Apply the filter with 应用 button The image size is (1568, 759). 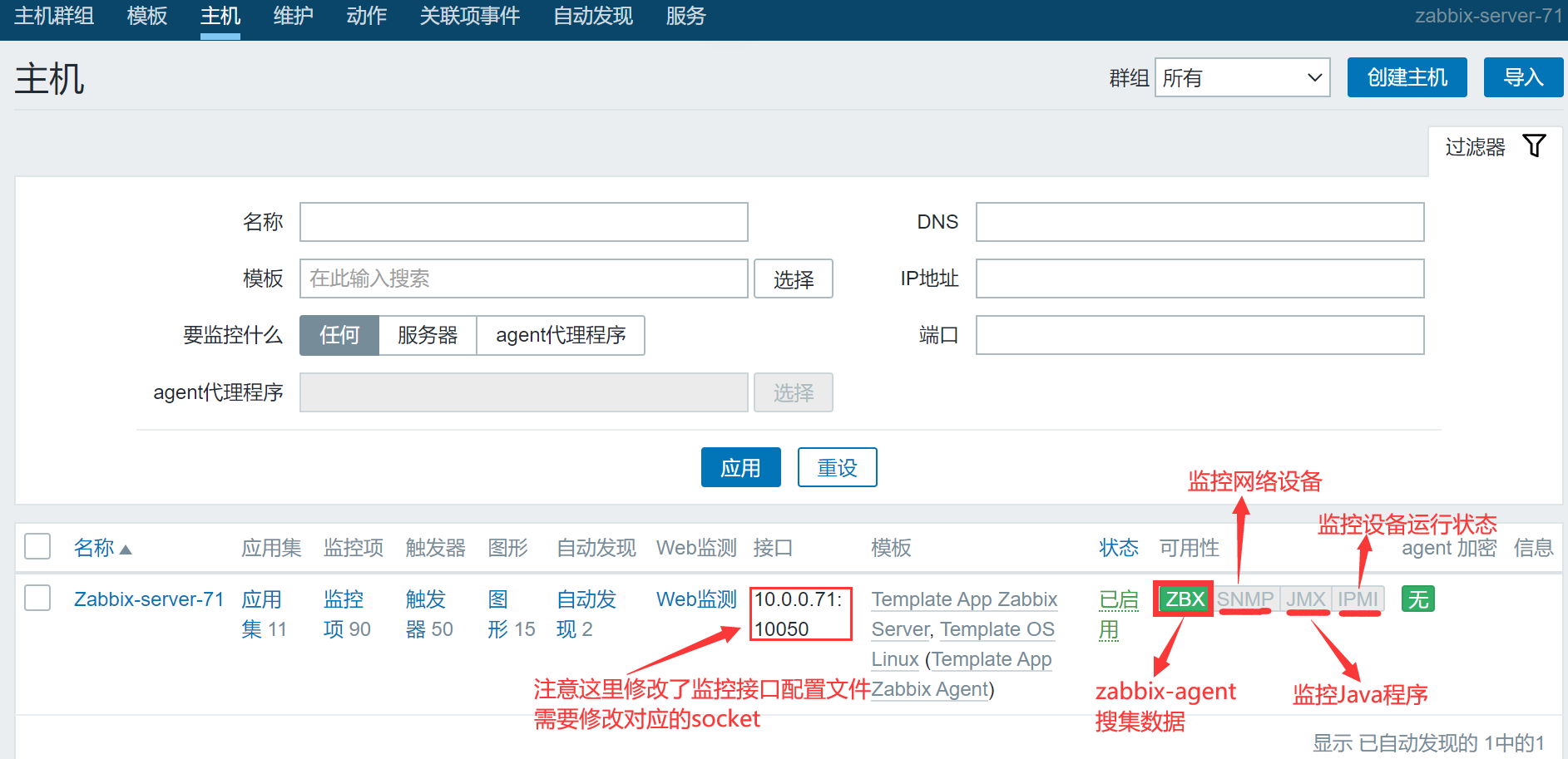(741, 467)
